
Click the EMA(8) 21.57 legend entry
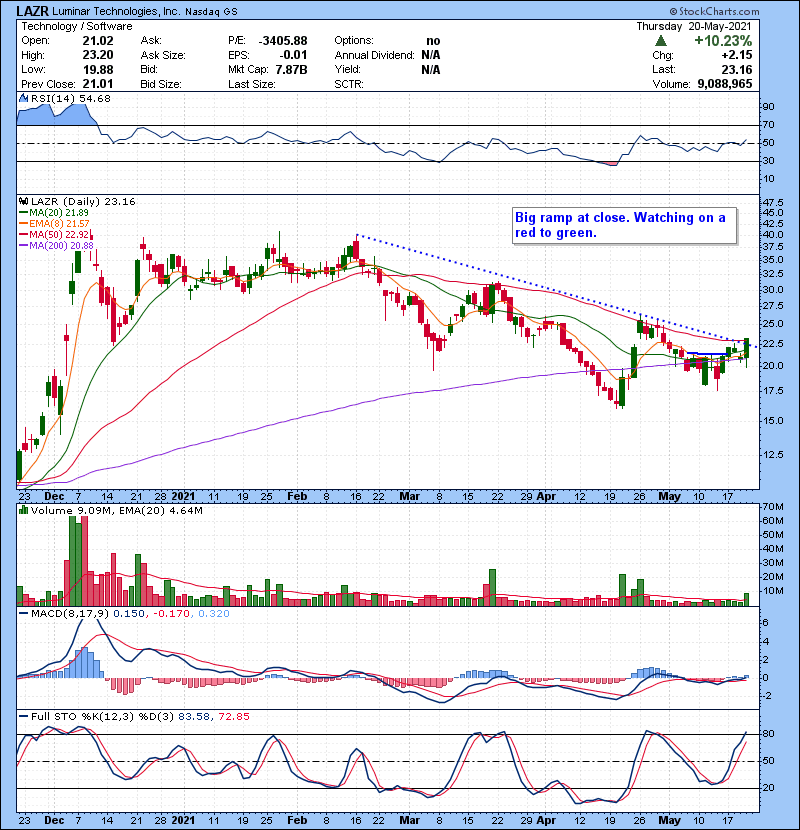[x=54, y=224]
